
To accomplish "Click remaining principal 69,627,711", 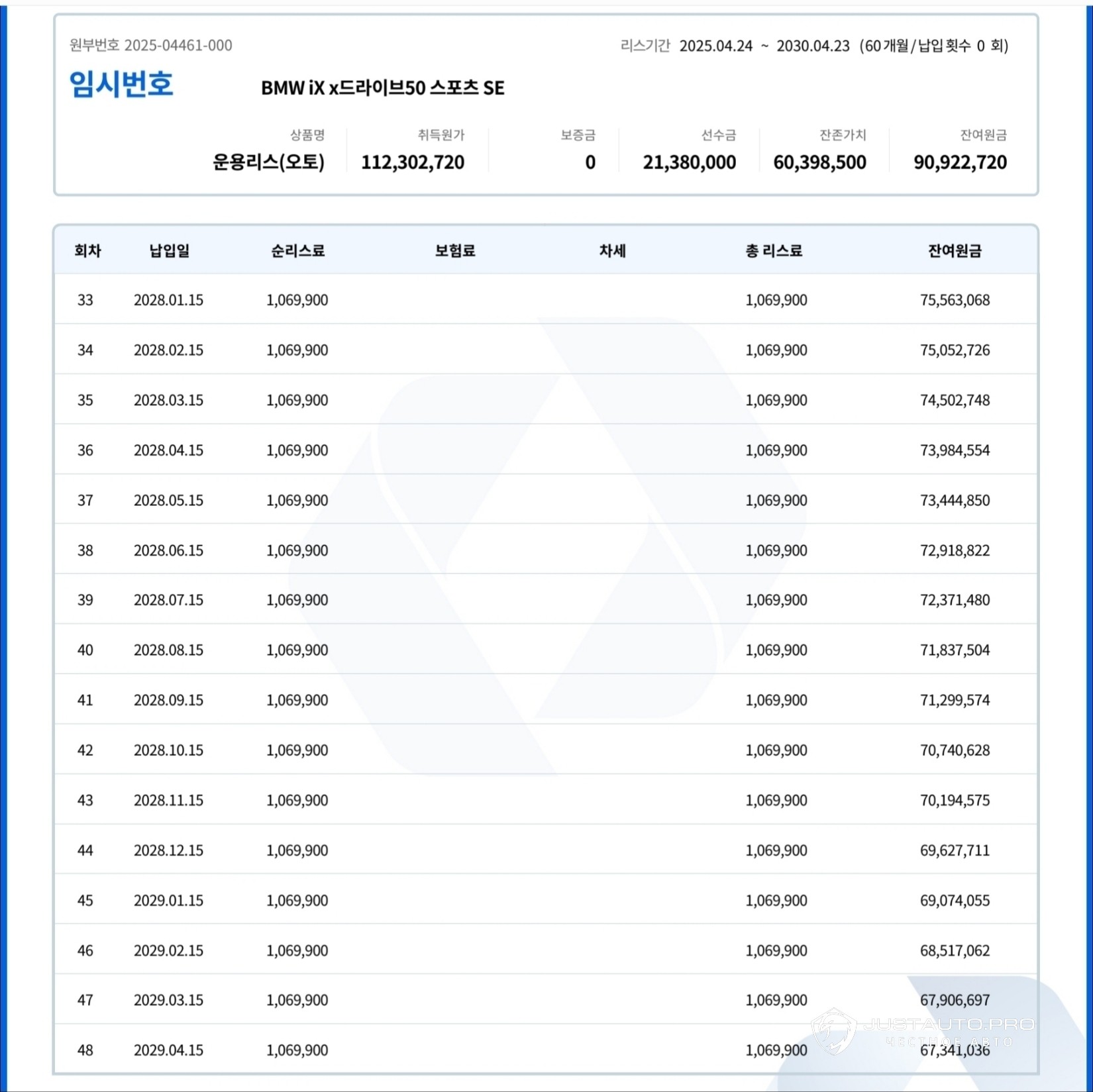I will (x=955, y=851).
